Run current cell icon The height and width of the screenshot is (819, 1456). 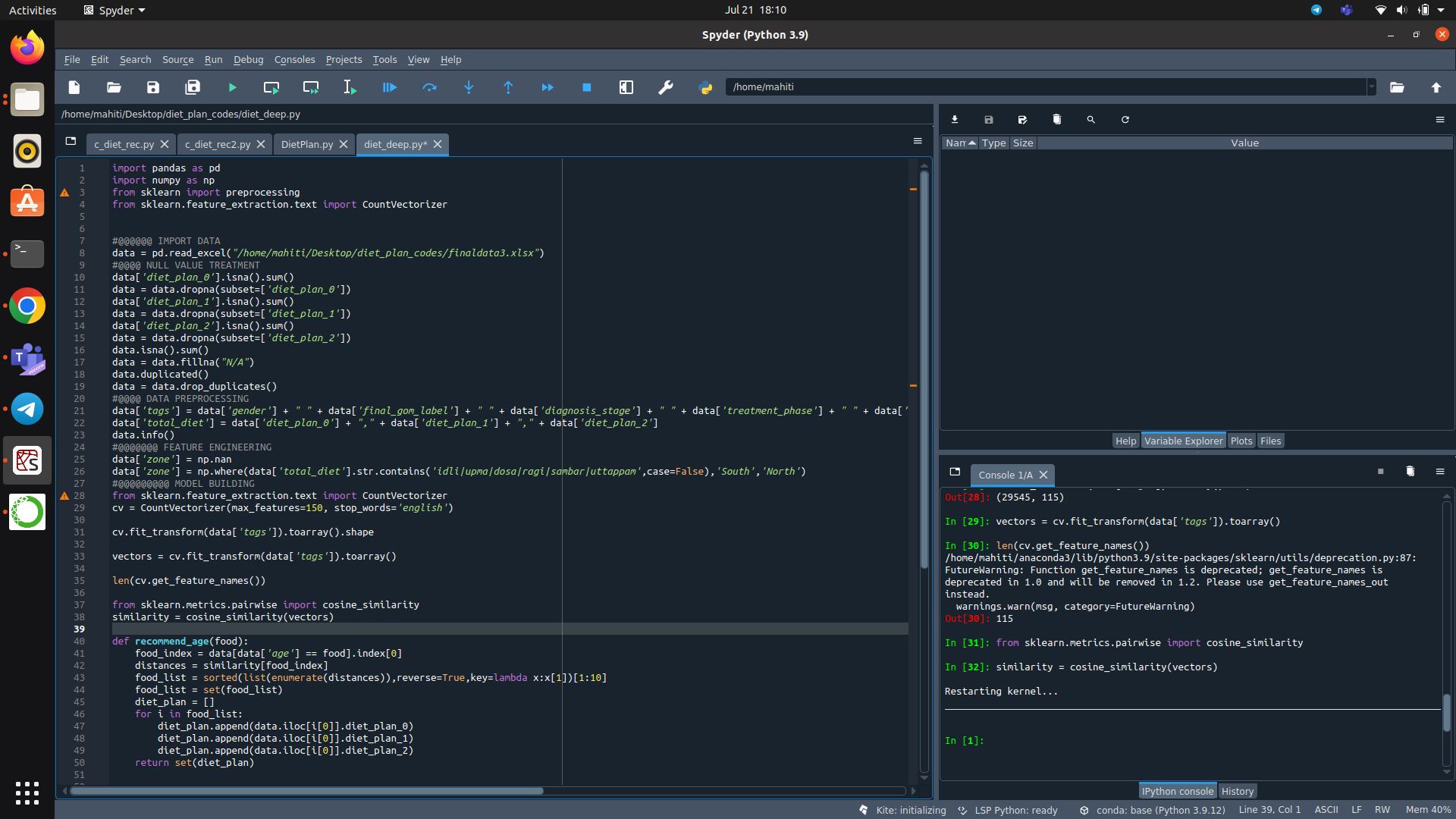tap(271, 87)
